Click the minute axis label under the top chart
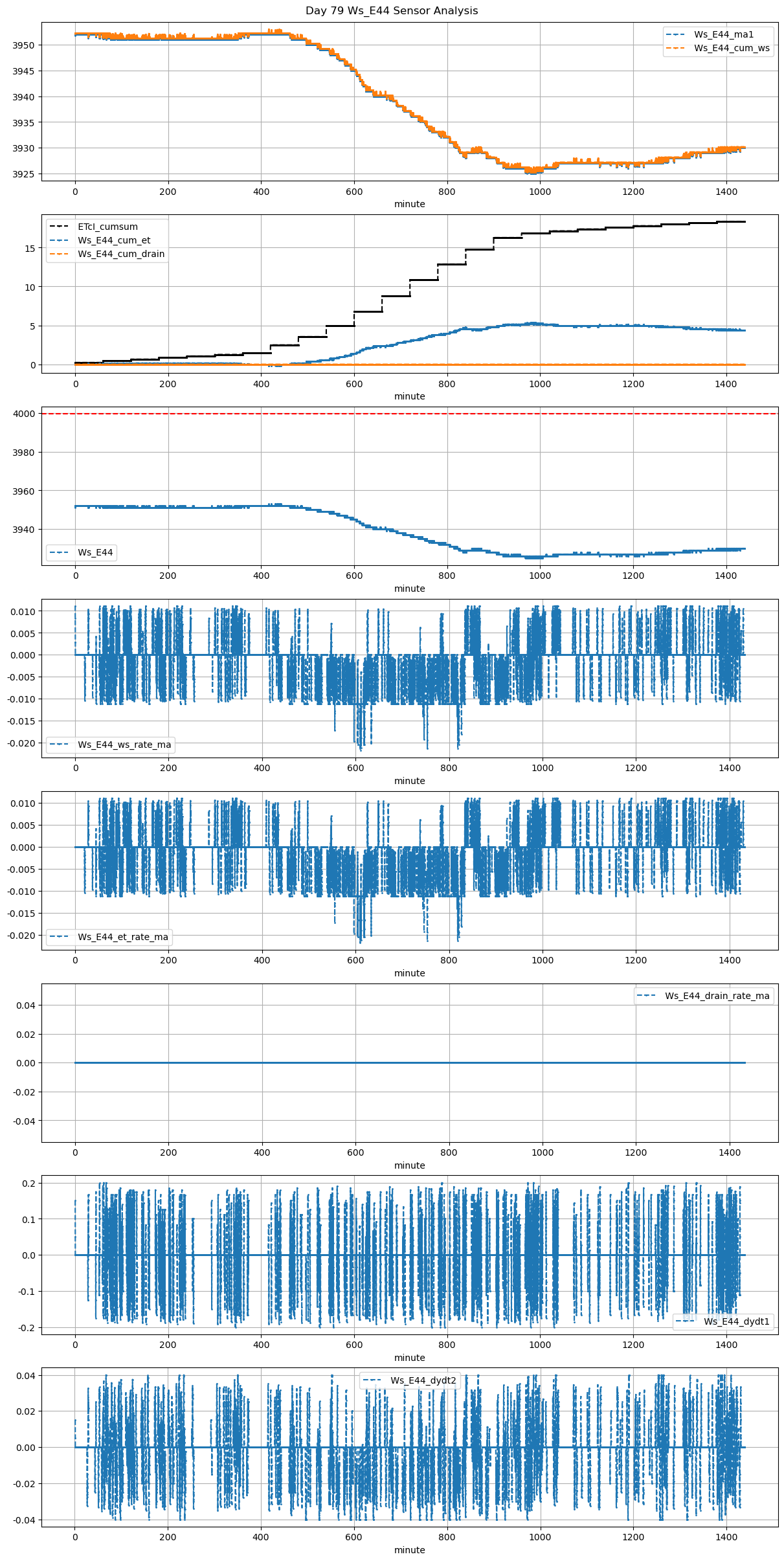This screenshot has width=784, height=1561. [410, 204]
